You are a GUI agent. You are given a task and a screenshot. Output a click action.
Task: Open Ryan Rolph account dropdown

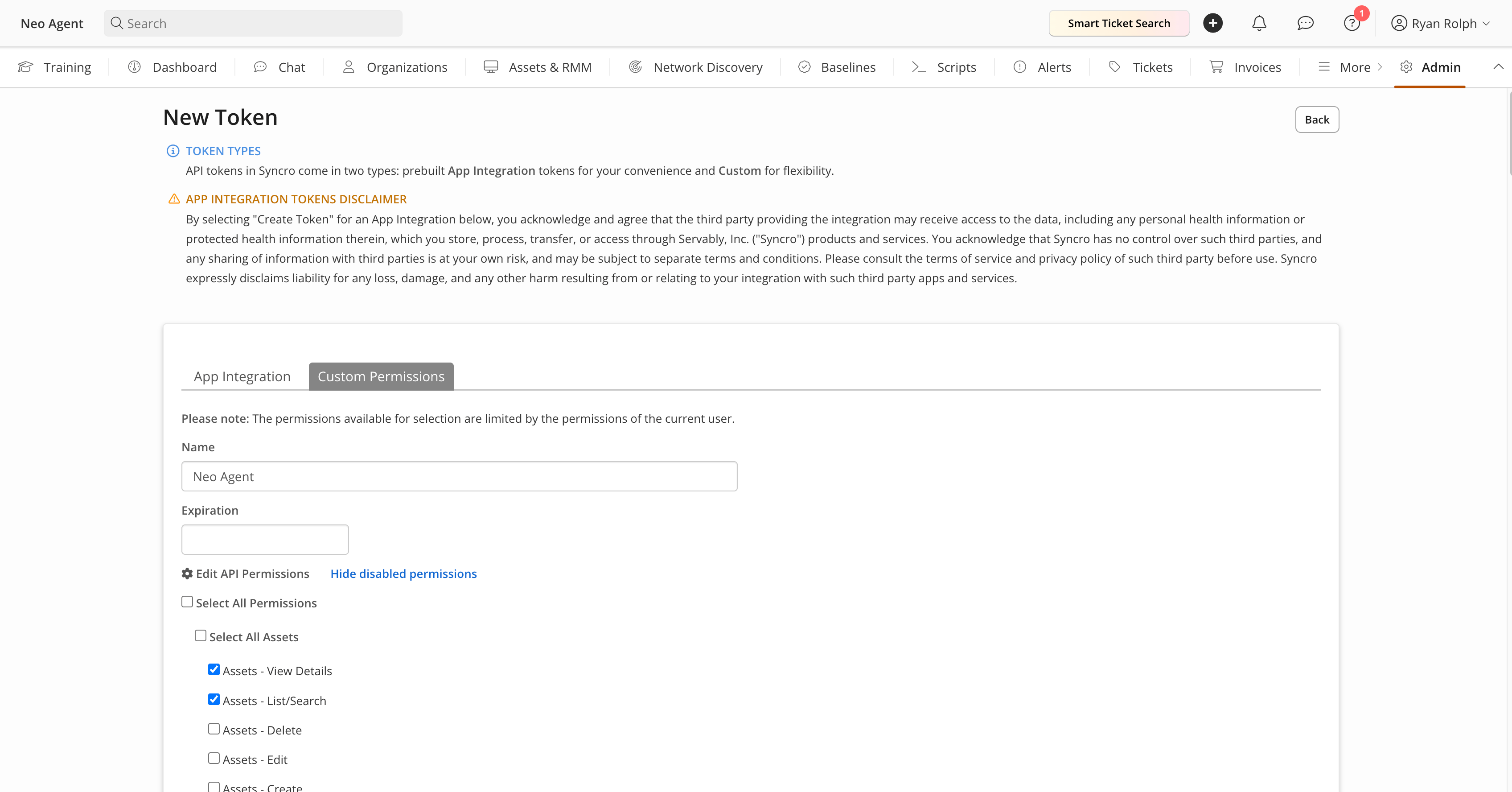(x=1441, y=24)
